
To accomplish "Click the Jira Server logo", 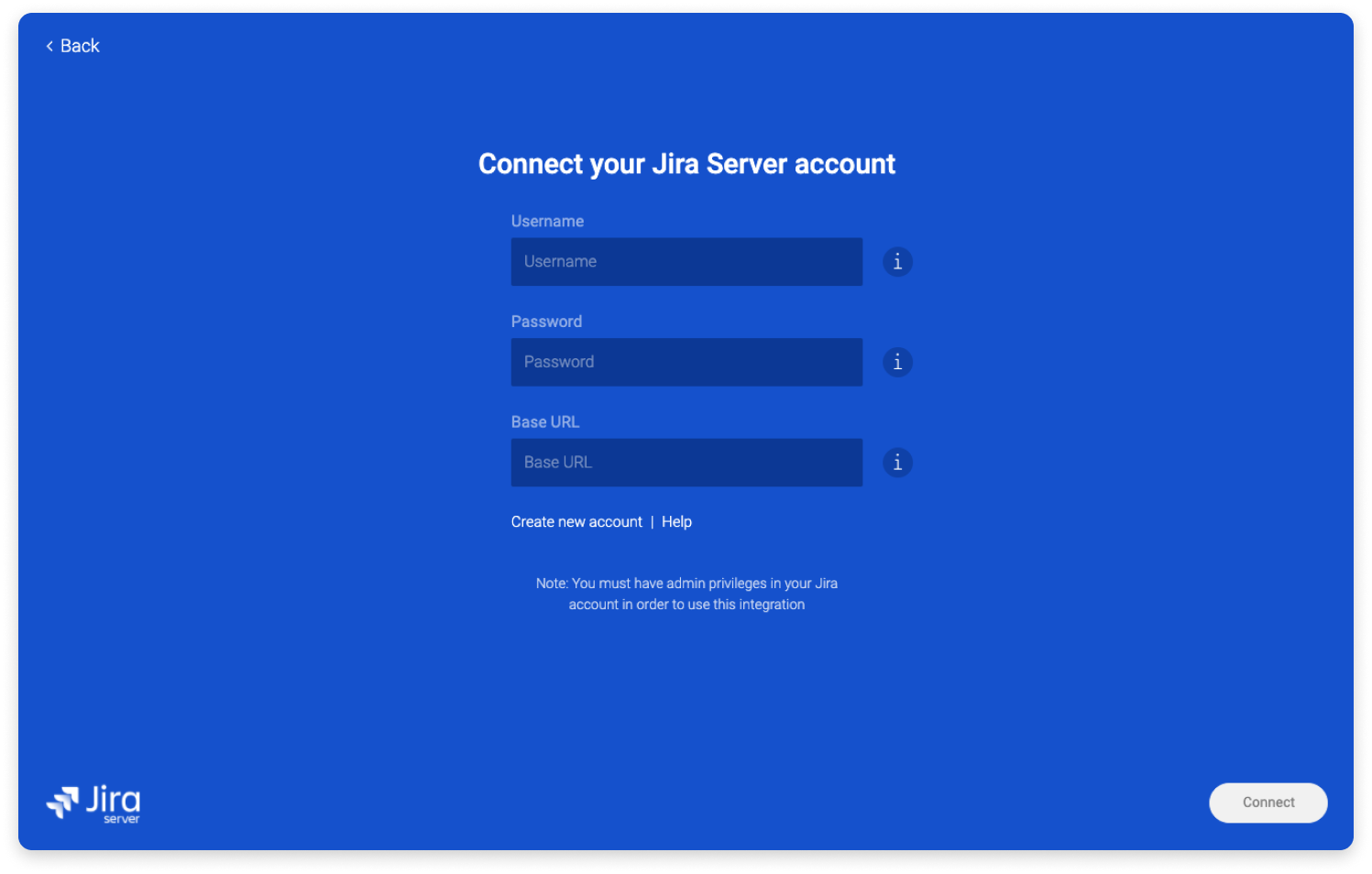I will pyautogui.click(x=93, y=804).
